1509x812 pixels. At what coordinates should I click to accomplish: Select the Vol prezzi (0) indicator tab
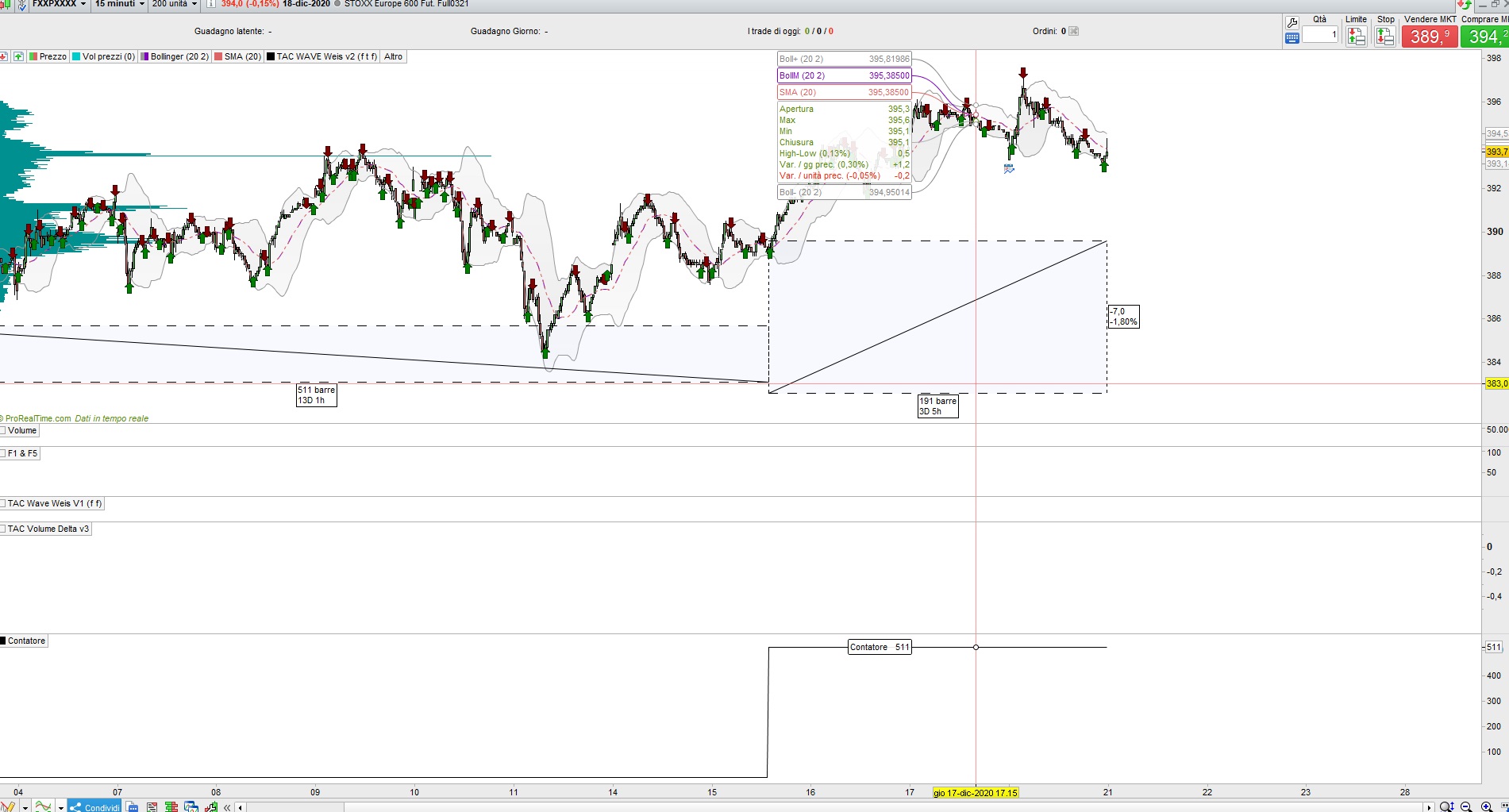104,56
